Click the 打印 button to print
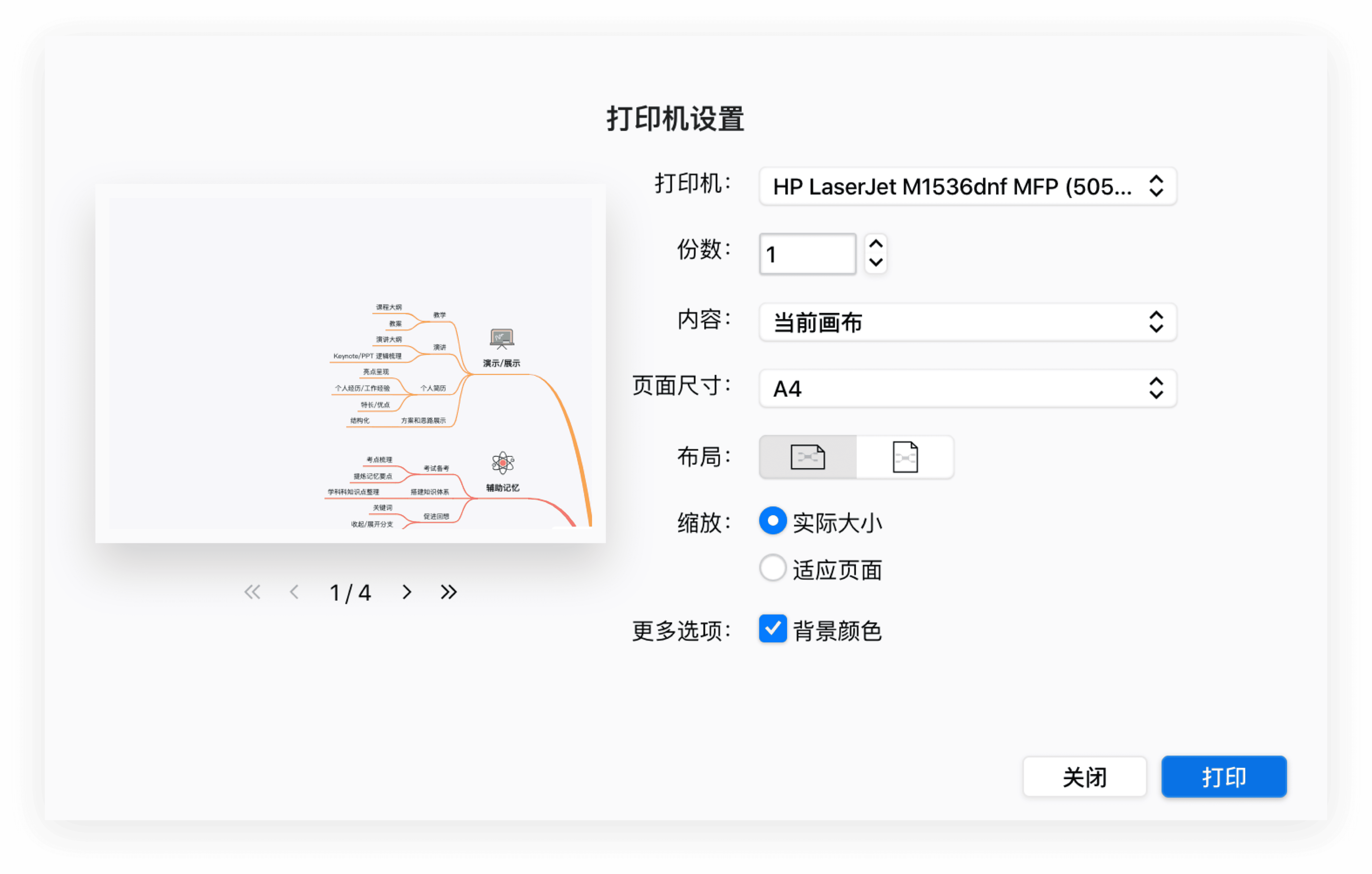Screen dimensions: 1372x874 pos(1224,776)
